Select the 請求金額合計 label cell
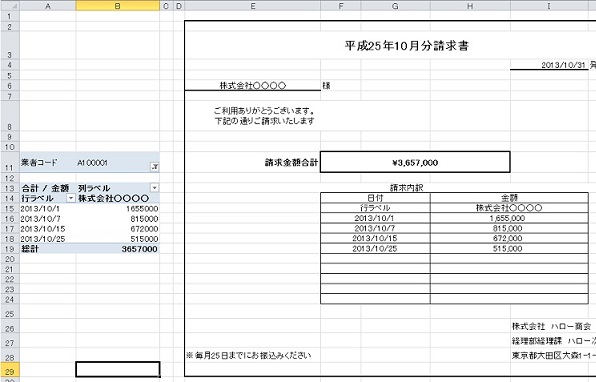The height and width of the screenshot is (382, 596). point(291,163)
